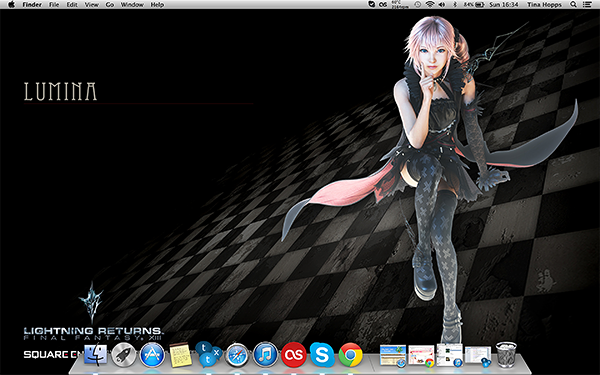600x375 pixels.
Task: Open Finder from the Dock
Action: [95, 354]
